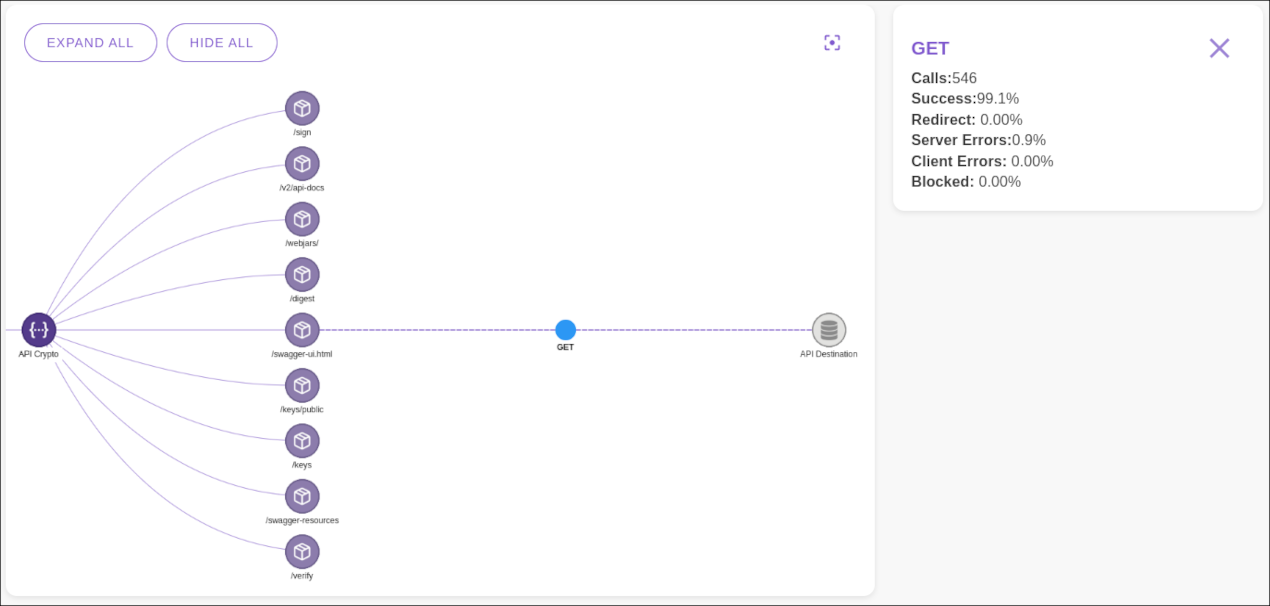
Task: Click the /keys endpoint node
Action: pyautogui.click(x=302, y=441)
